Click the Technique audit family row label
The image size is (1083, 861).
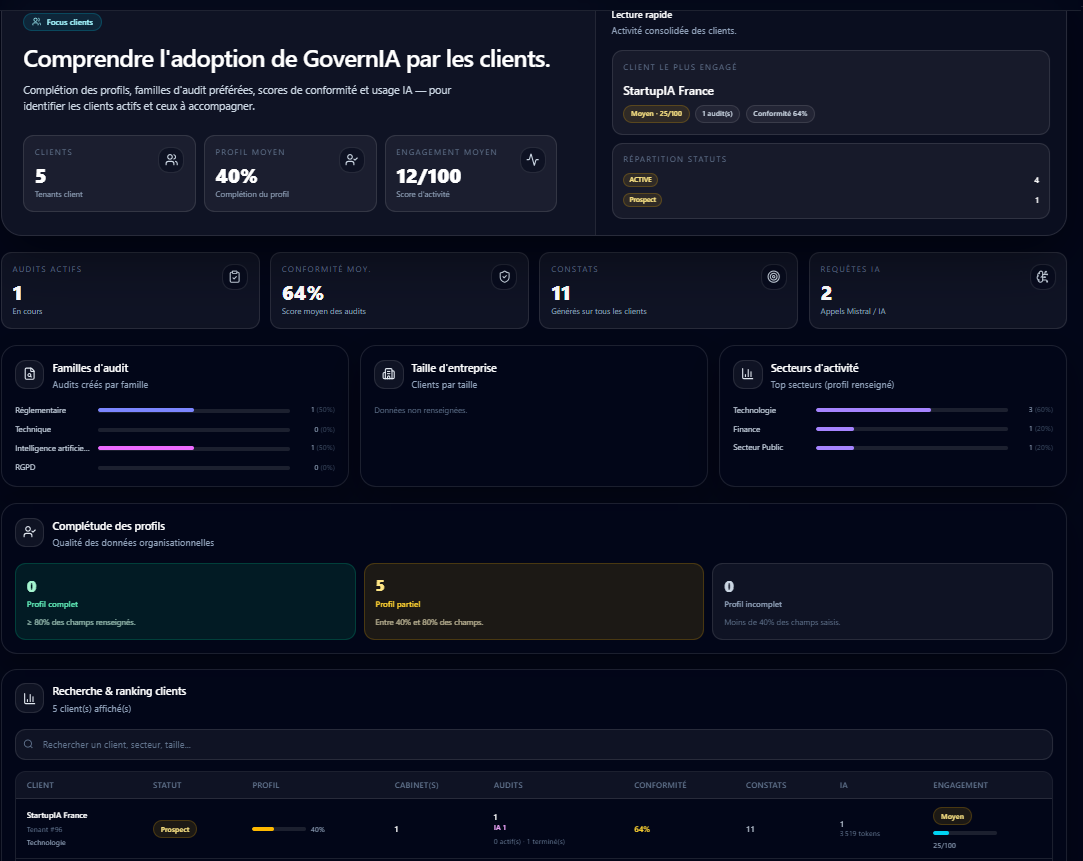(33, 429)
